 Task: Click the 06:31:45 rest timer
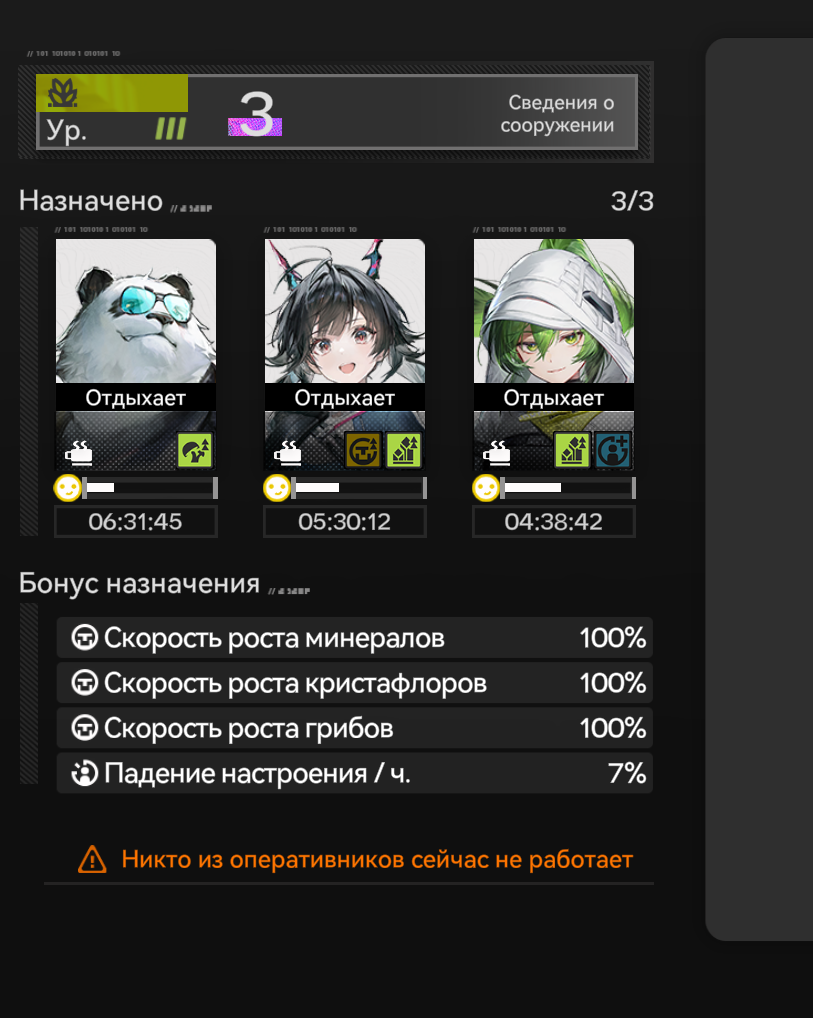(136, 522)
